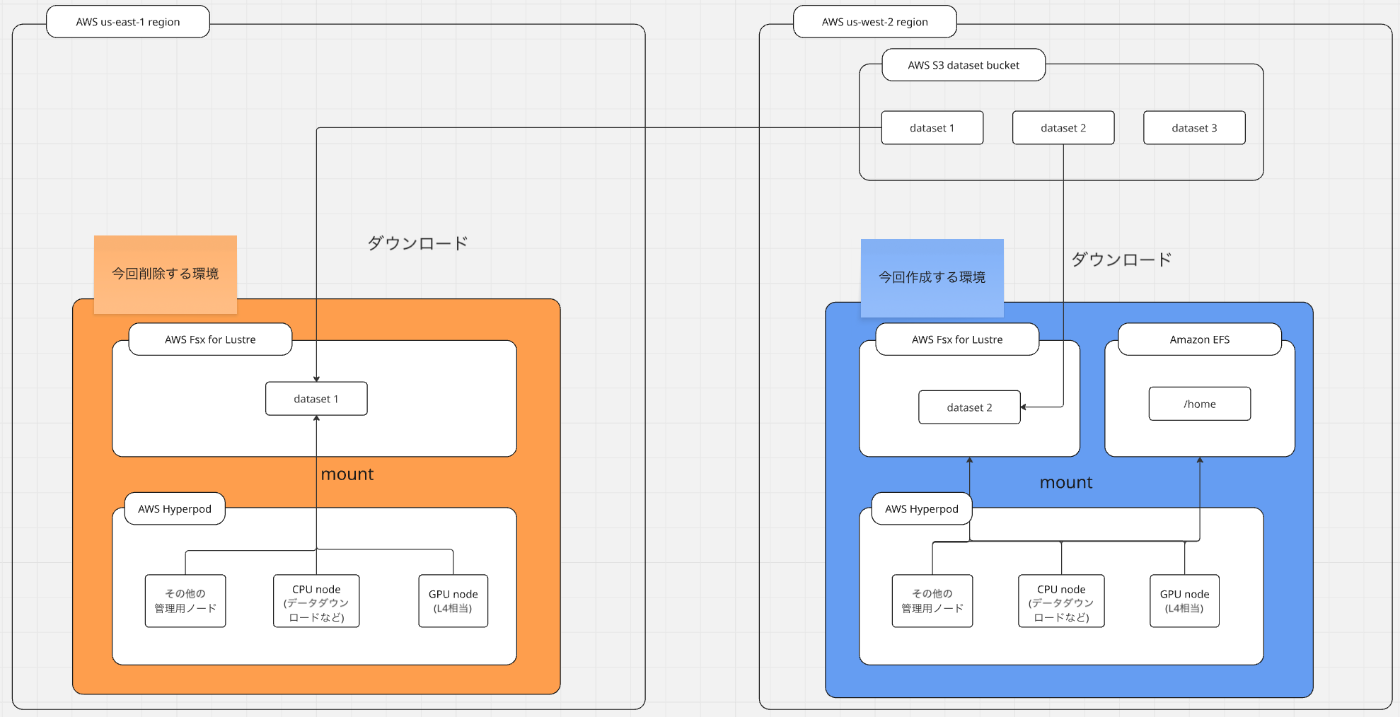Select the GPU node box in blue environment
Screen dimensions: 1400x717
coord(1185,601)
